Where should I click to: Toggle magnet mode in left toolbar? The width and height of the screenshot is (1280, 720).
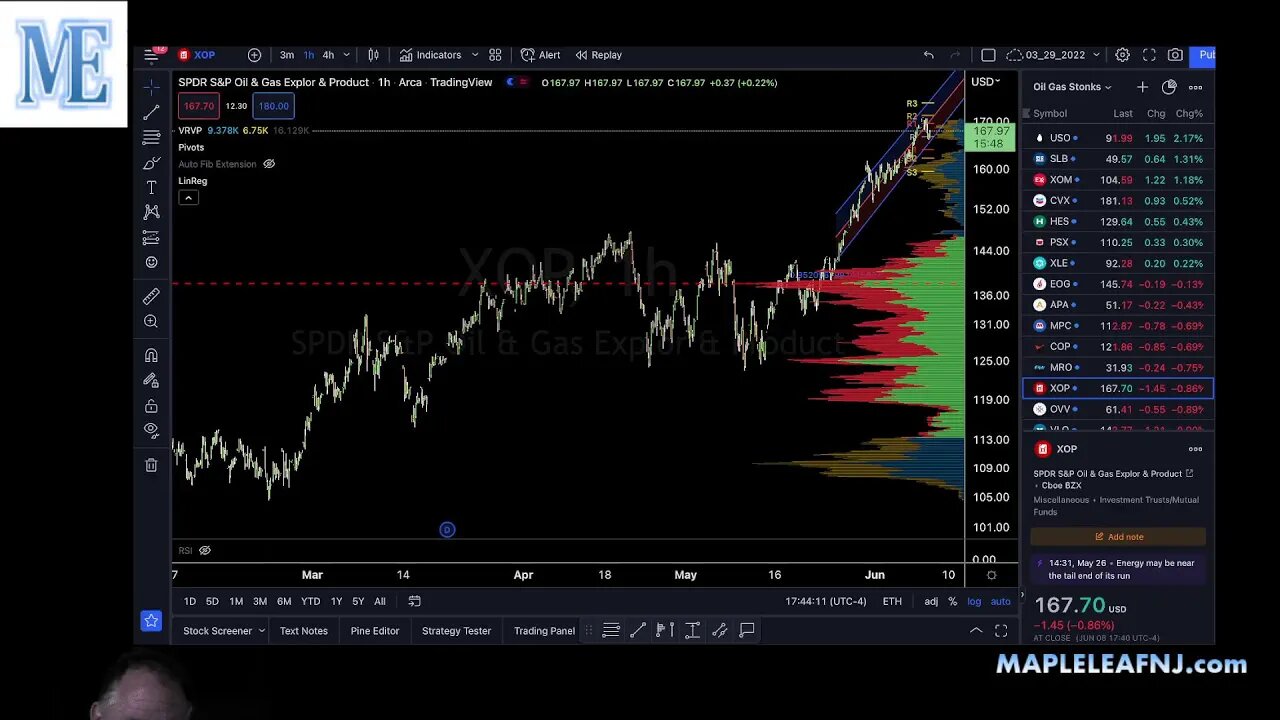(x=151, y=355)
